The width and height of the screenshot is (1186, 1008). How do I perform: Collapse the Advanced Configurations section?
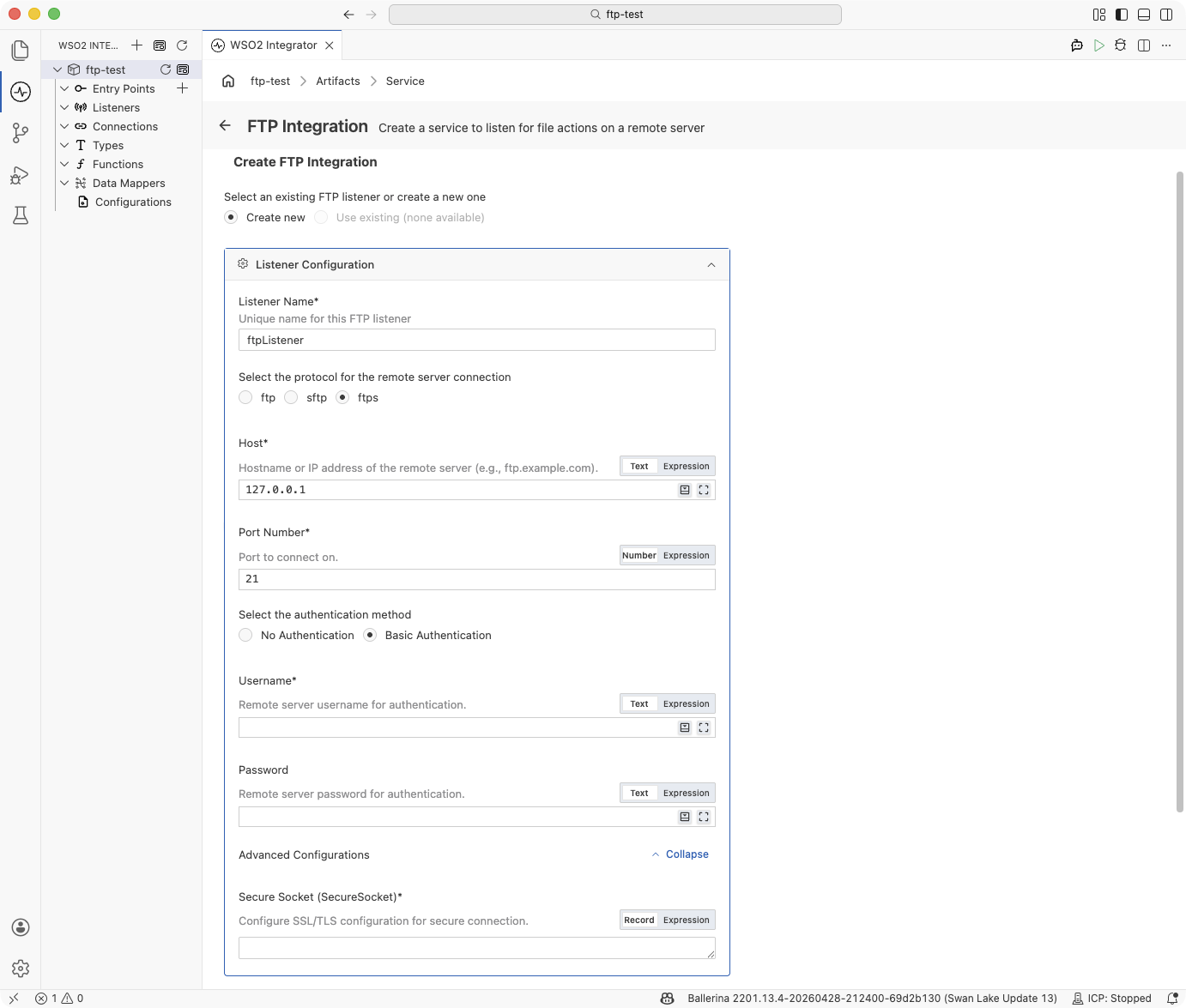pos(681,854)
